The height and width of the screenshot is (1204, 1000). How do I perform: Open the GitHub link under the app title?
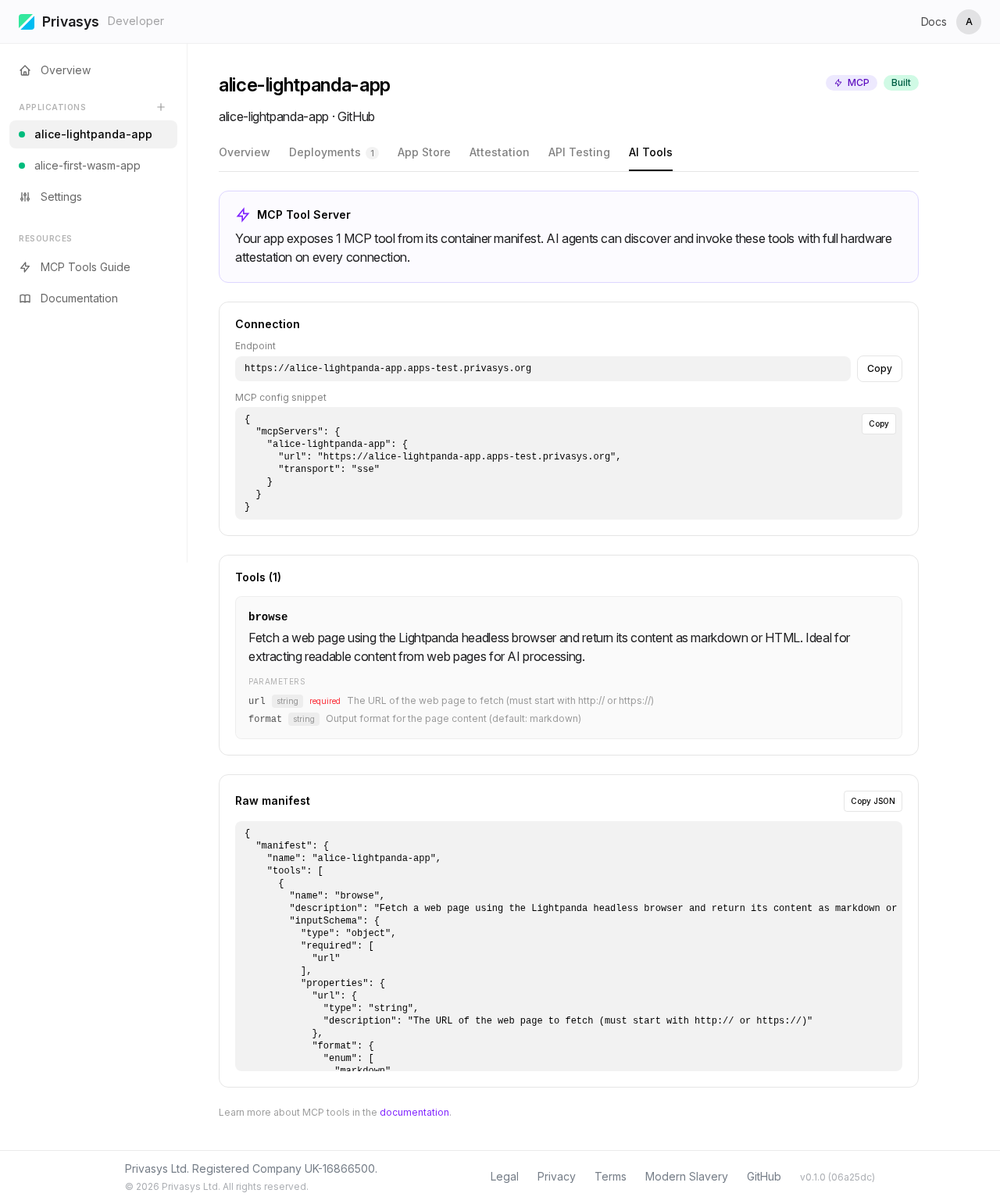[356, 116]
